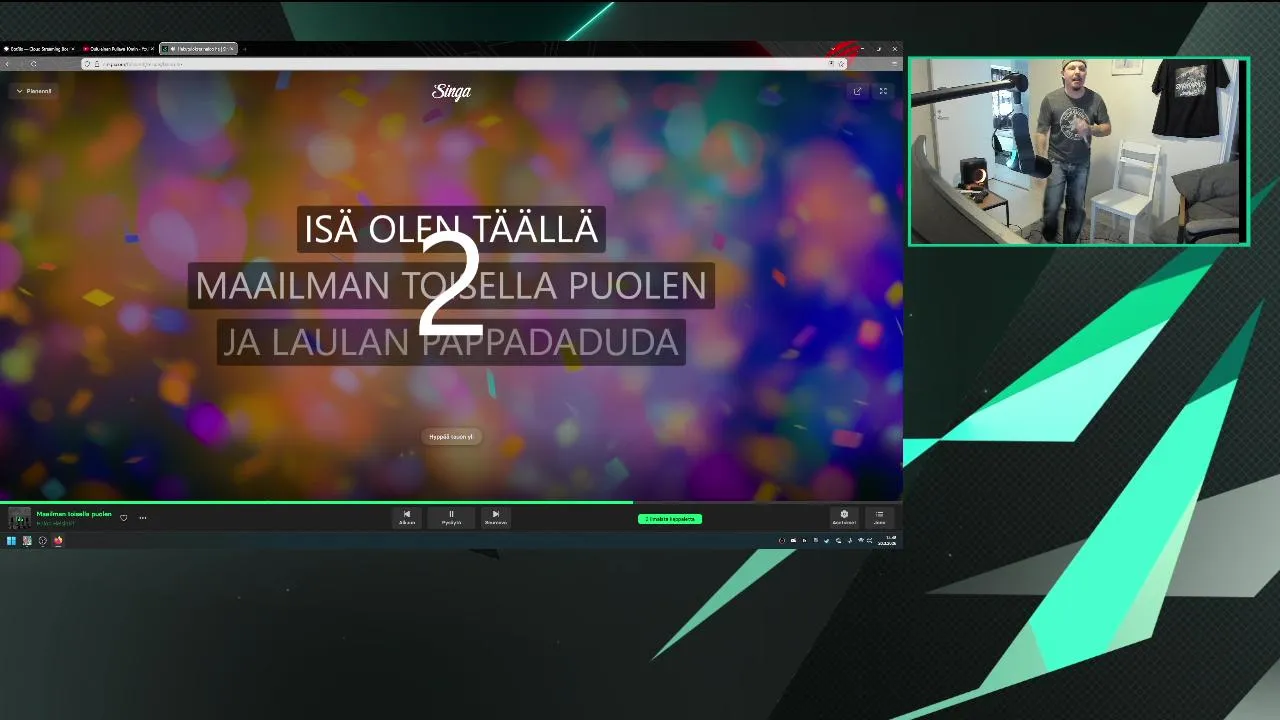
Task: Open the browser icon in the taskbar
Action: pyautogui.click(x=58, y=541)
